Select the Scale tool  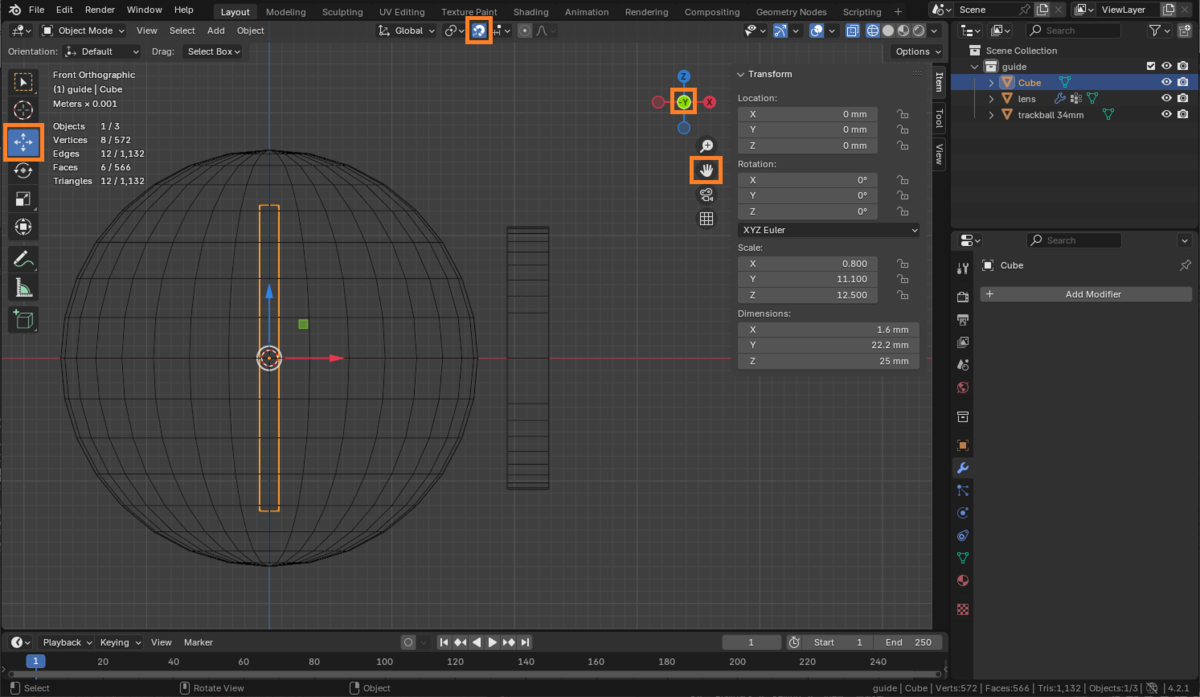(23, 199)
